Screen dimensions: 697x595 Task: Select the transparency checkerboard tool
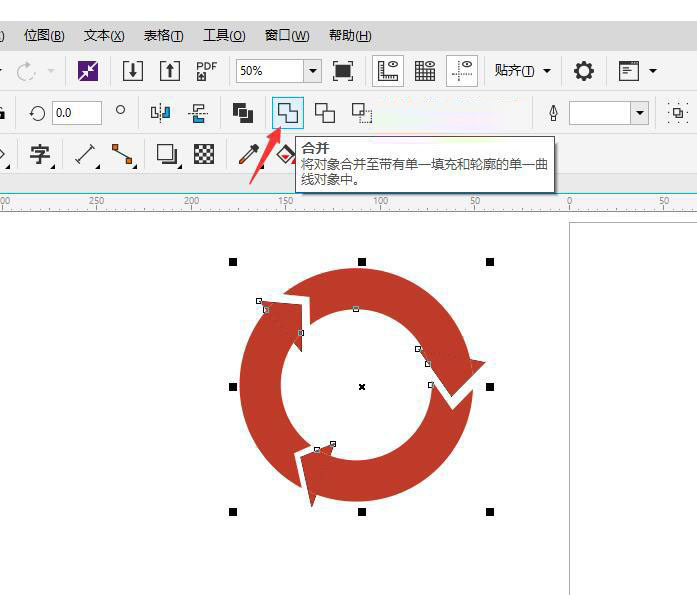(x=204, y=155)
